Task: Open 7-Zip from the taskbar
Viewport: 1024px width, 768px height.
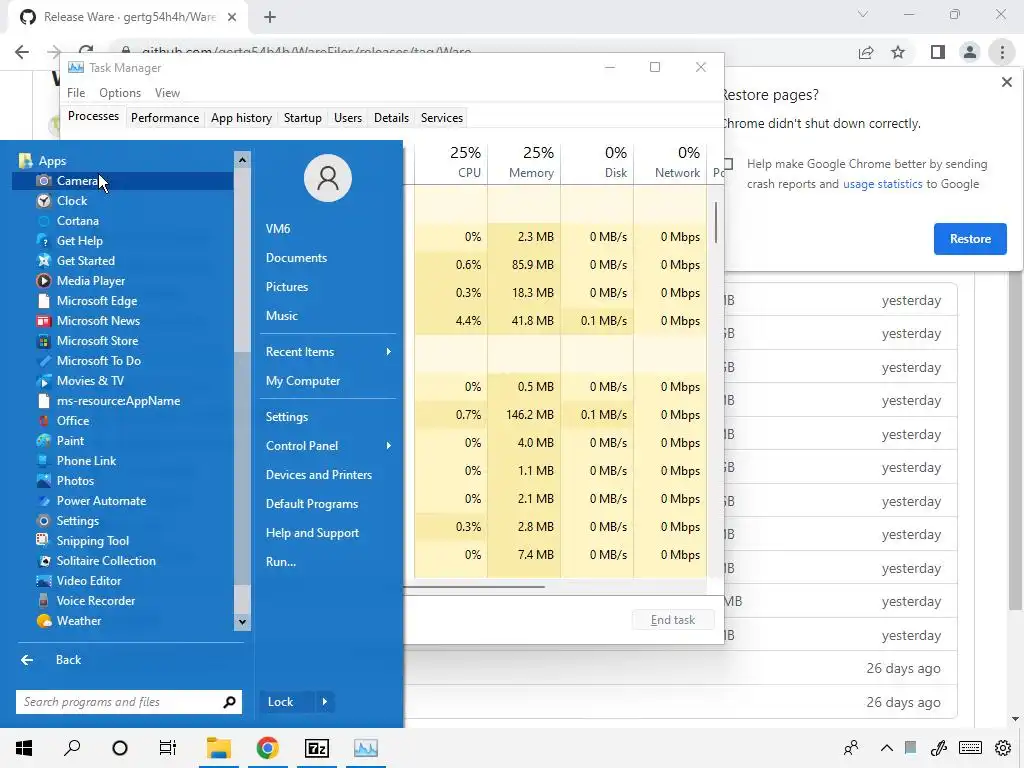Action: [317, 748]
